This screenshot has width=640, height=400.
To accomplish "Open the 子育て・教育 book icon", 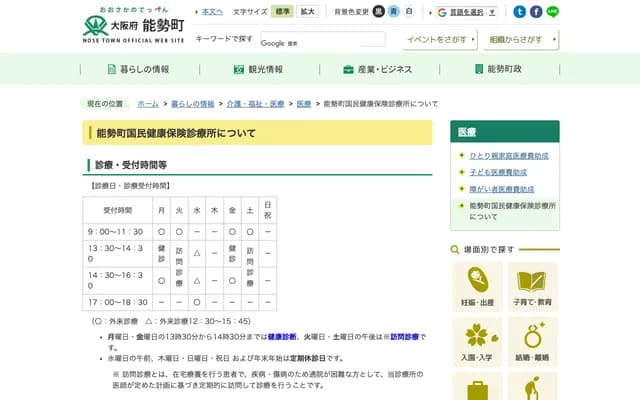I will 532,286.
